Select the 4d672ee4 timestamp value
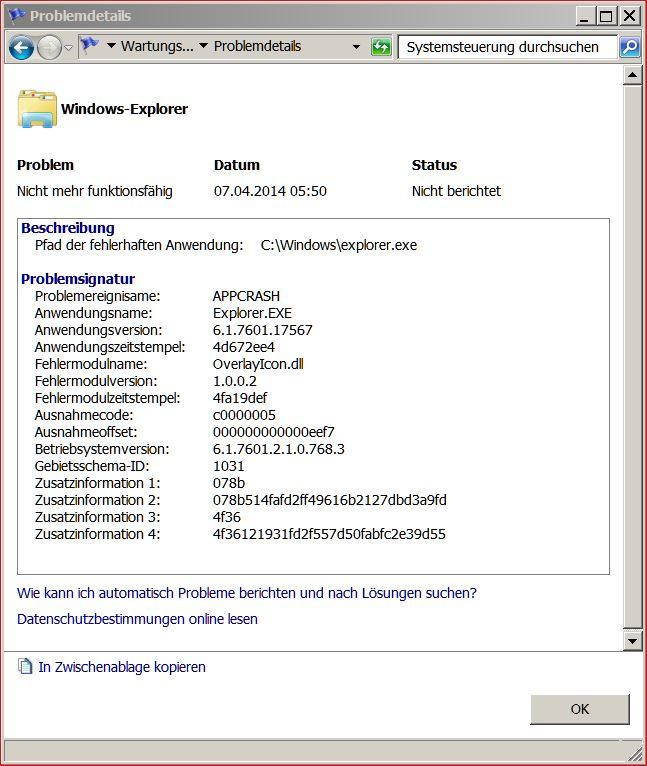 244,347
